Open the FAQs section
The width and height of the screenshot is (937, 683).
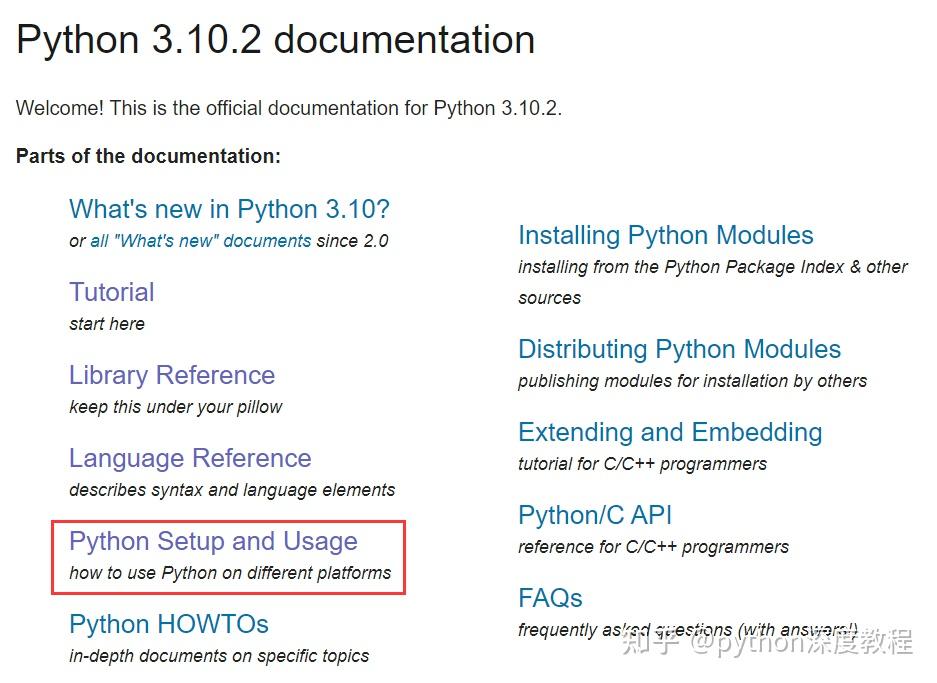[549, 597]
